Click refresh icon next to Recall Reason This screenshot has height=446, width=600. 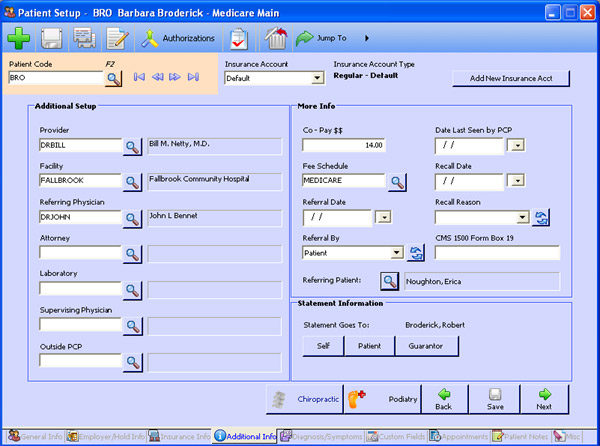(542, 217)
